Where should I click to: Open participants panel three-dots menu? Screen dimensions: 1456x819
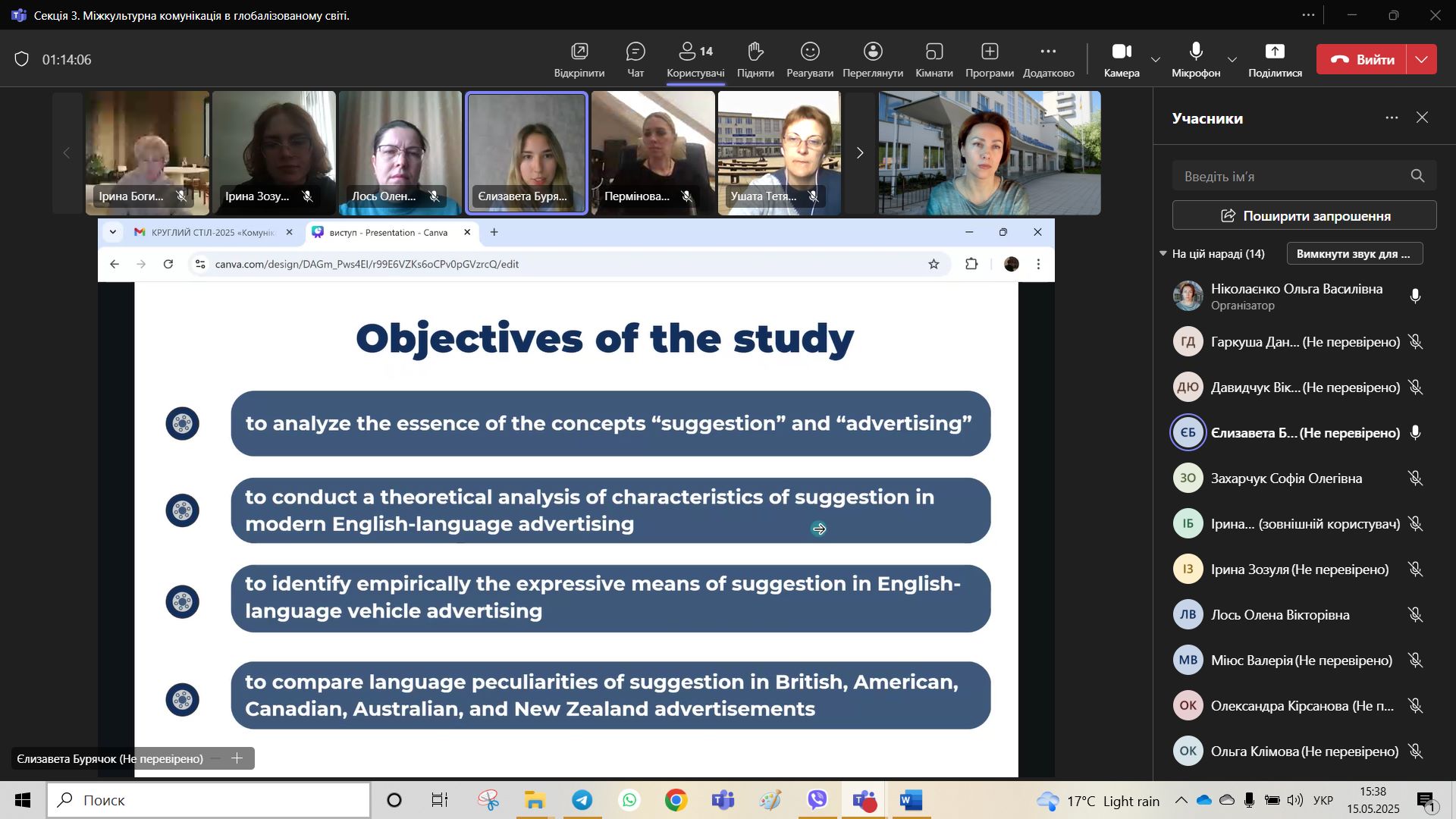point(1392,118)
